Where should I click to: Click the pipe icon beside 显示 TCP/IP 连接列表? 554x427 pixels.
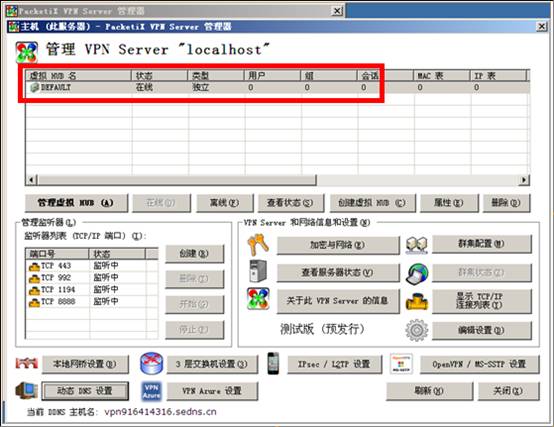(417, 301)
